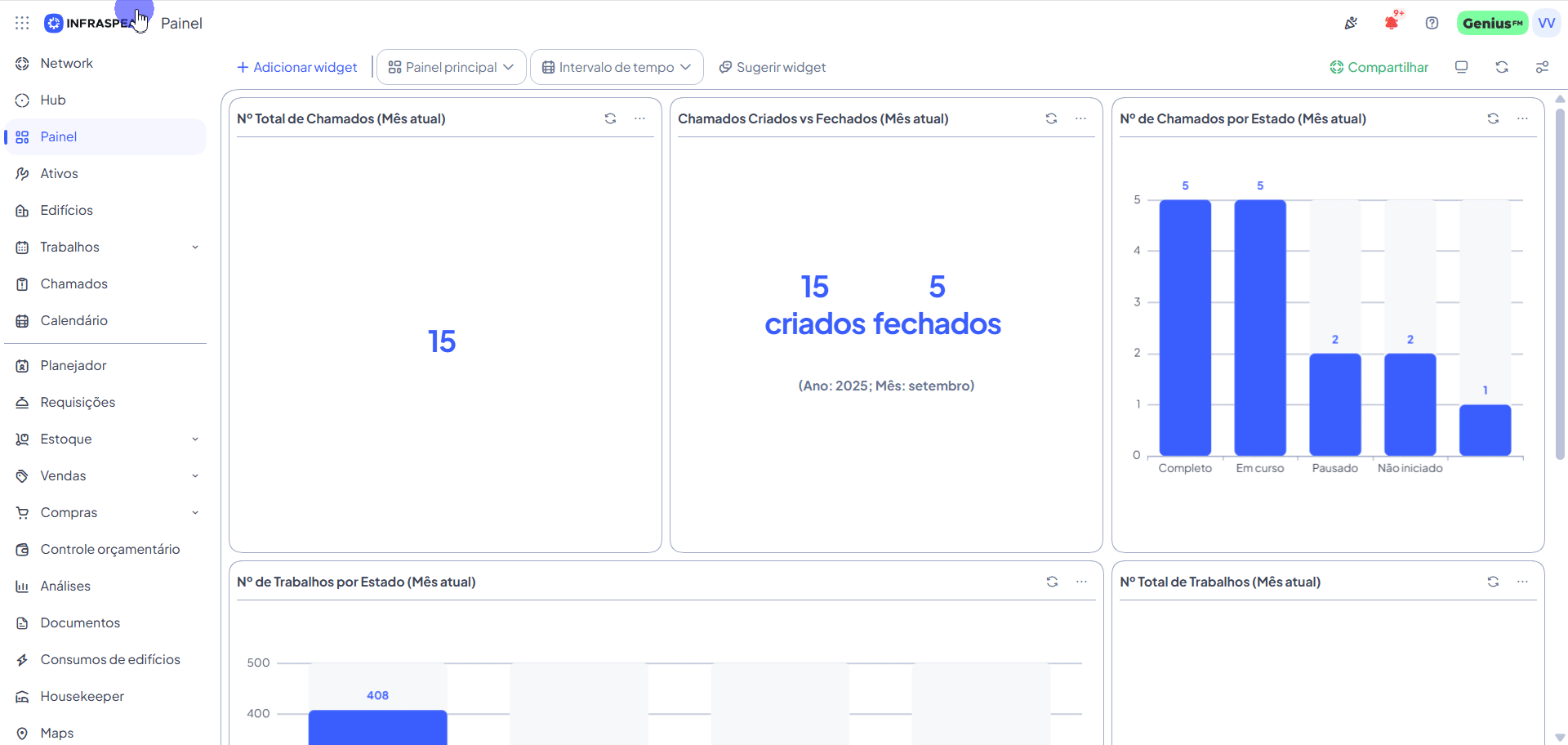
Task: Open options for Chamados por Estado widget
Action: coord(1522,118)
